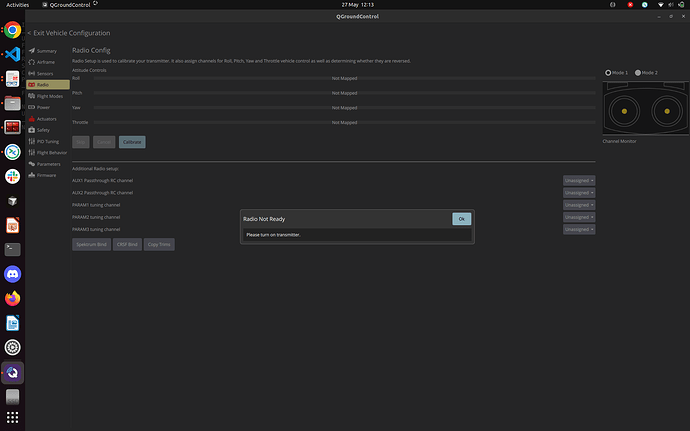The height and width of the screenshot is (431, 690).
Task: Open the Terminal from the dock
Action: coord(12,250)
